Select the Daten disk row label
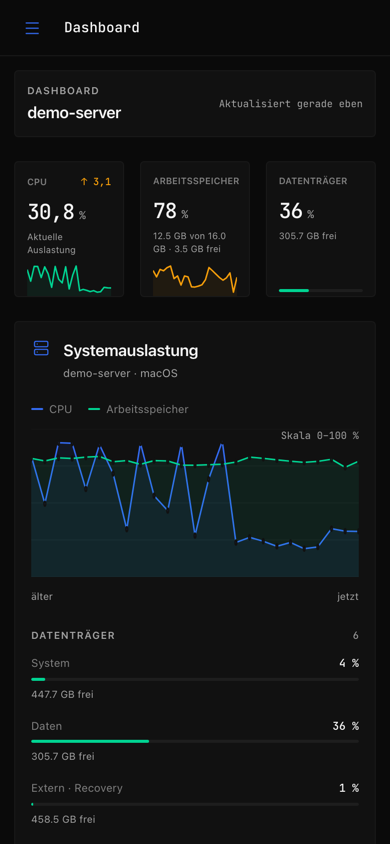This screenshot has height=844, width=390. click(47, 726)
